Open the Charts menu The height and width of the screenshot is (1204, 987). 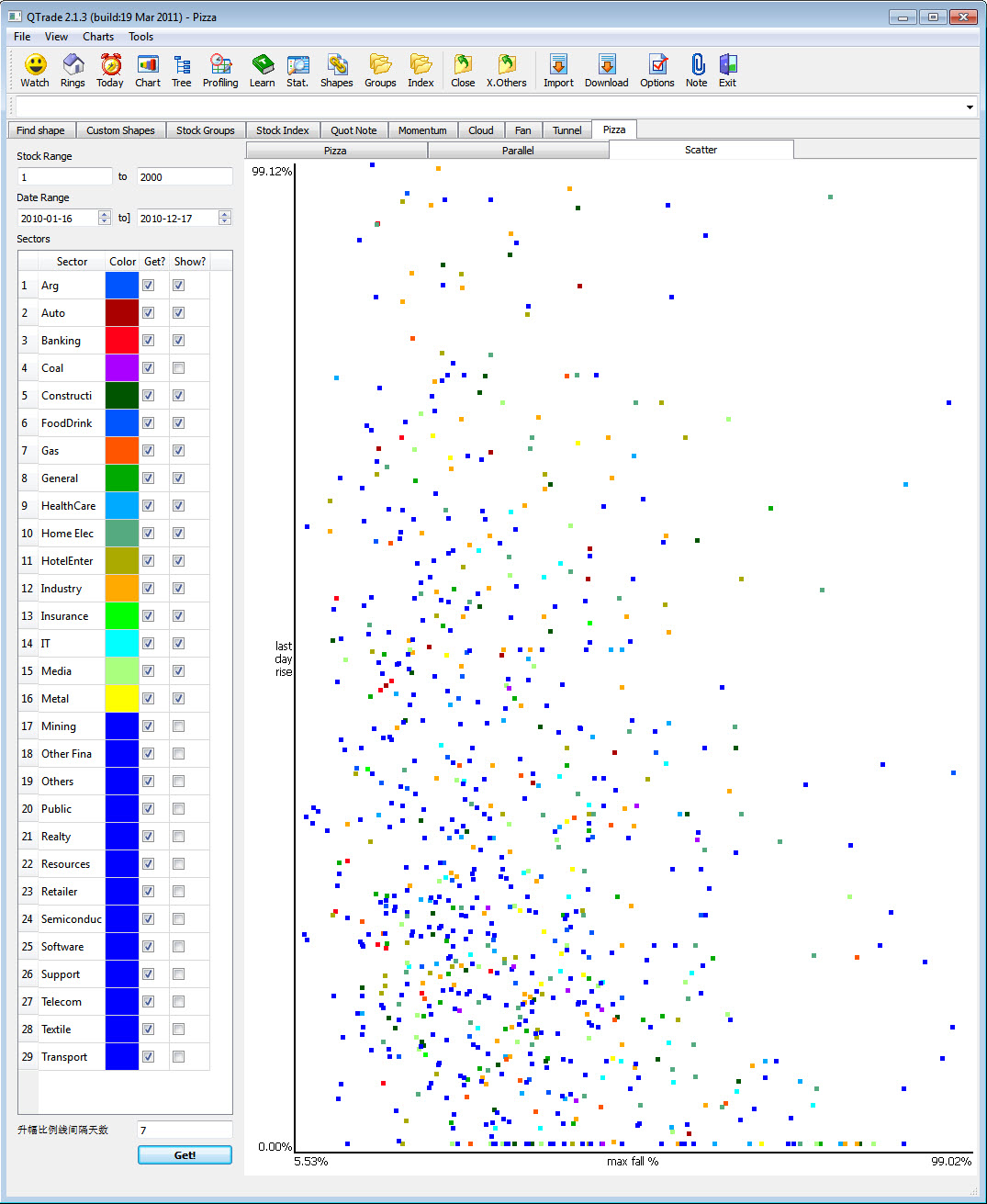point(97,37)
